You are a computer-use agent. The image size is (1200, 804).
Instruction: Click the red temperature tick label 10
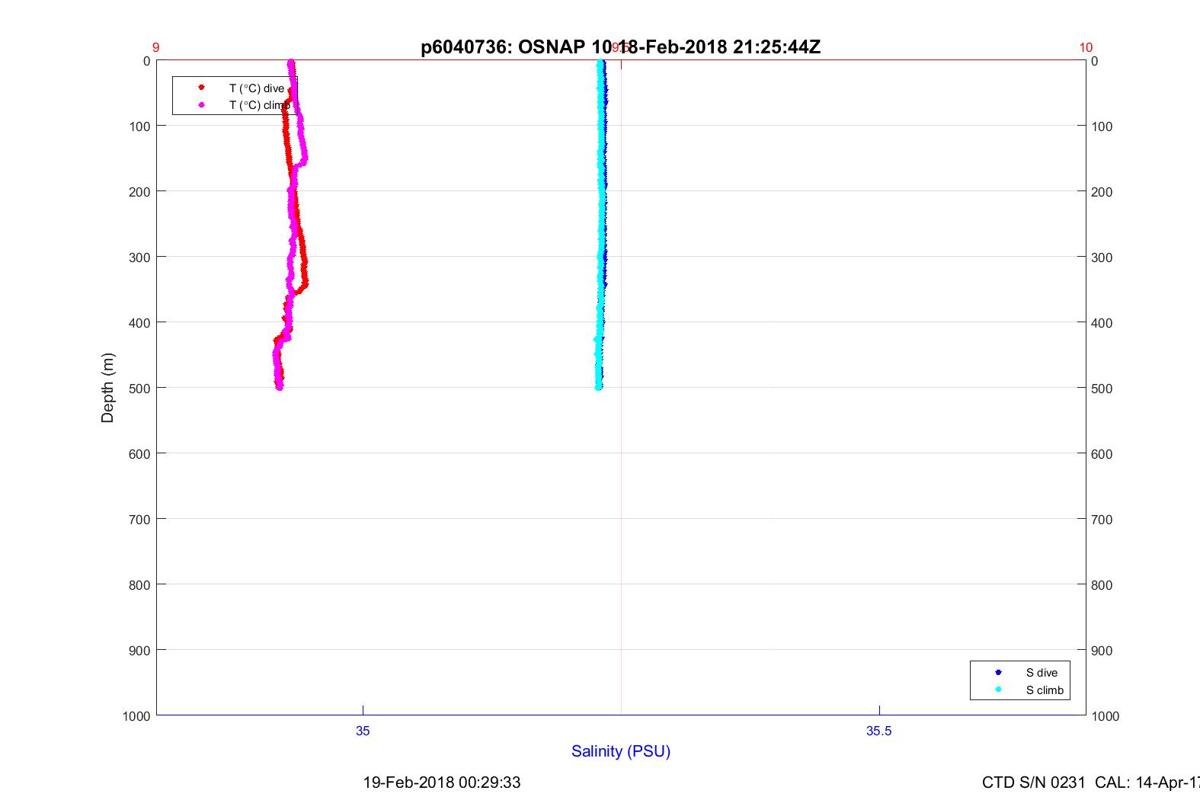tap(1086, 47)
